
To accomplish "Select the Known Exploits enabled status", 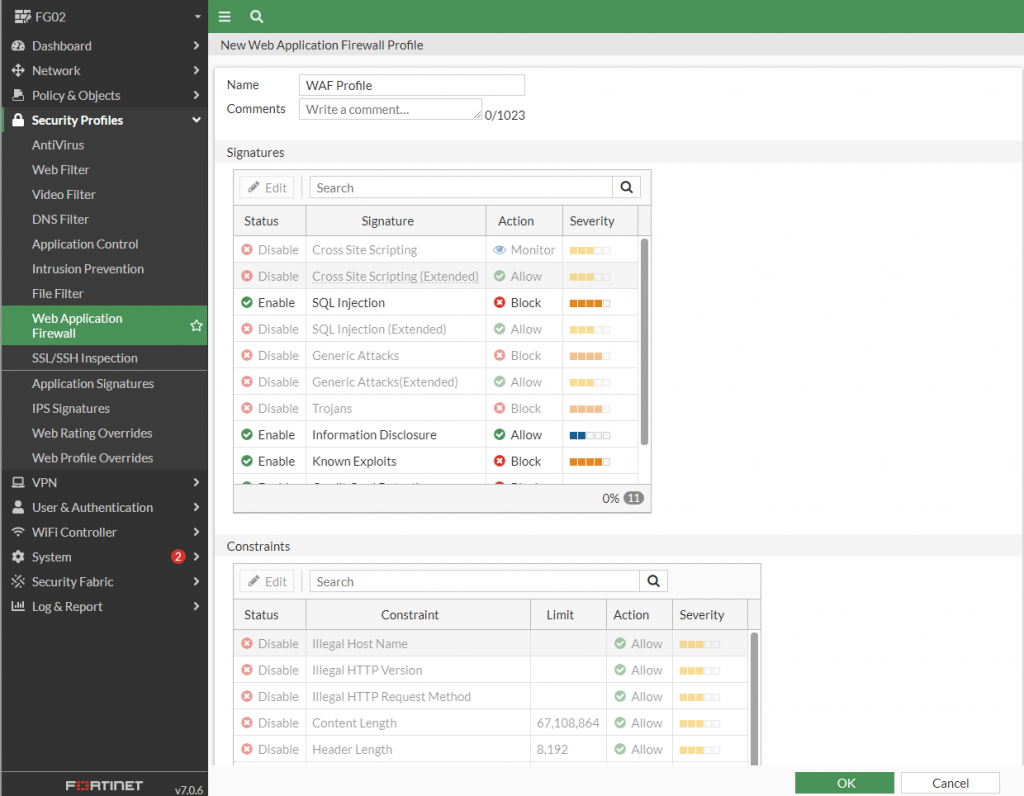I will coord(269,461).
